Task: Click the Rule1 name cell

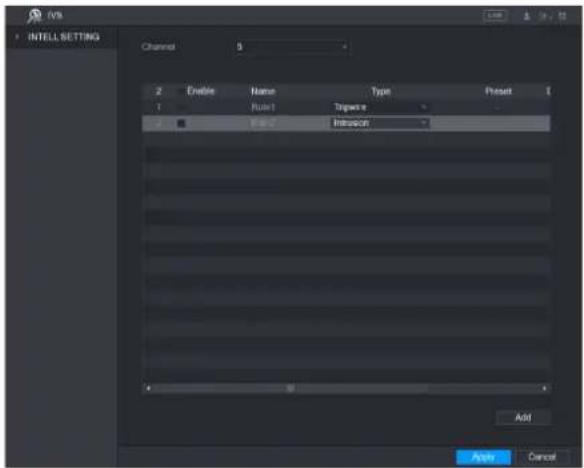Action: [x=263, y=108]
